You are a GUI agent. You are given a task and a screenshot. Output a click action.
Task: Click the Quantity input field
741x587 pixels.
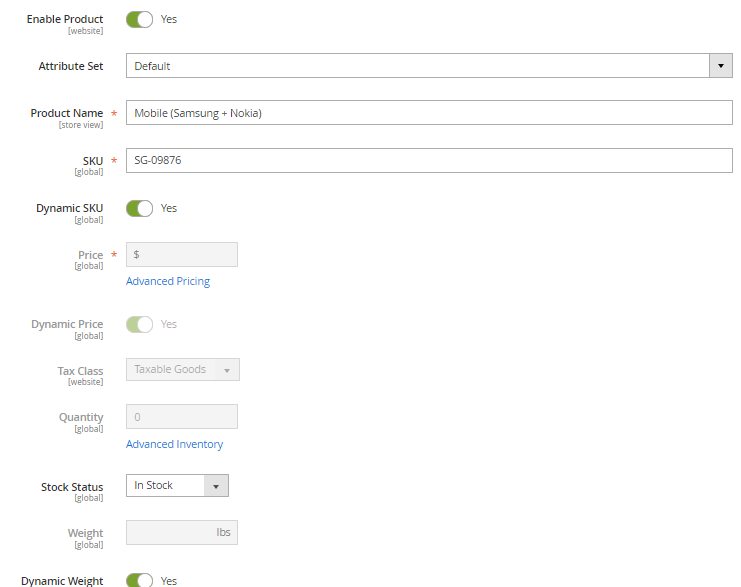182,416
